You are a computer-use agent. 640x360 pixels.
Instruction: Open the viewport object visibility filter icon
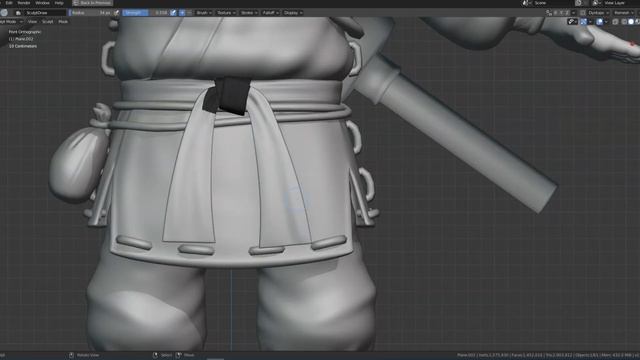(x=572, y=22)
